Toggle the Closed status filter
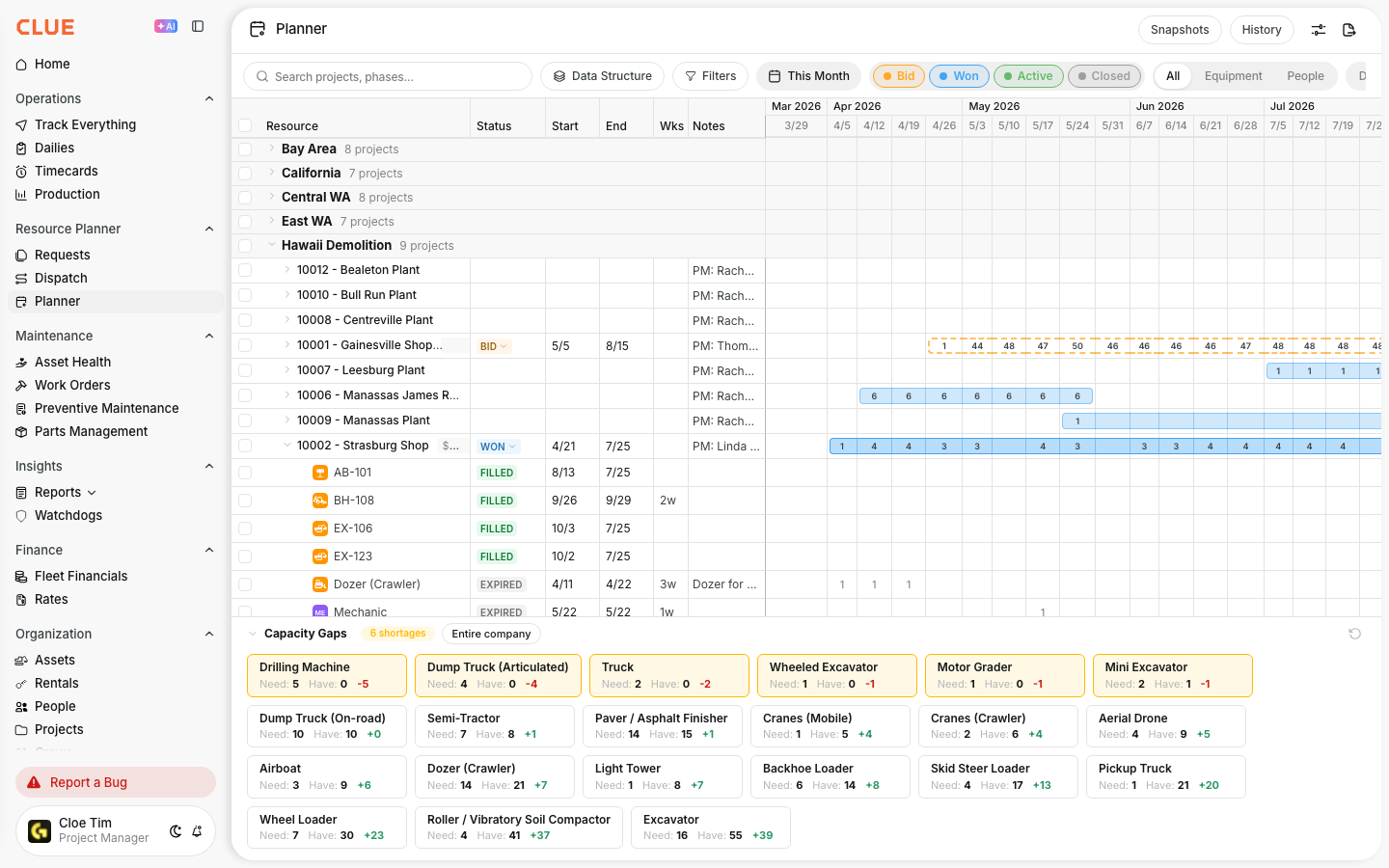This screenshot has height=868, width=1389. pyautogui.click(x=1104, y=76)
